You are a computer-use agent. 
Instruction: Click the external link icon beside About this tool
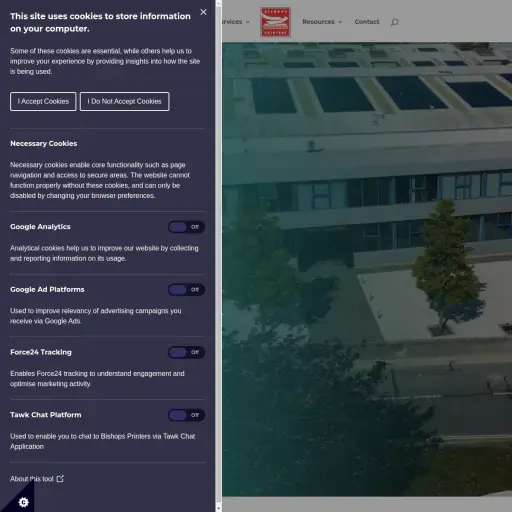60,479
